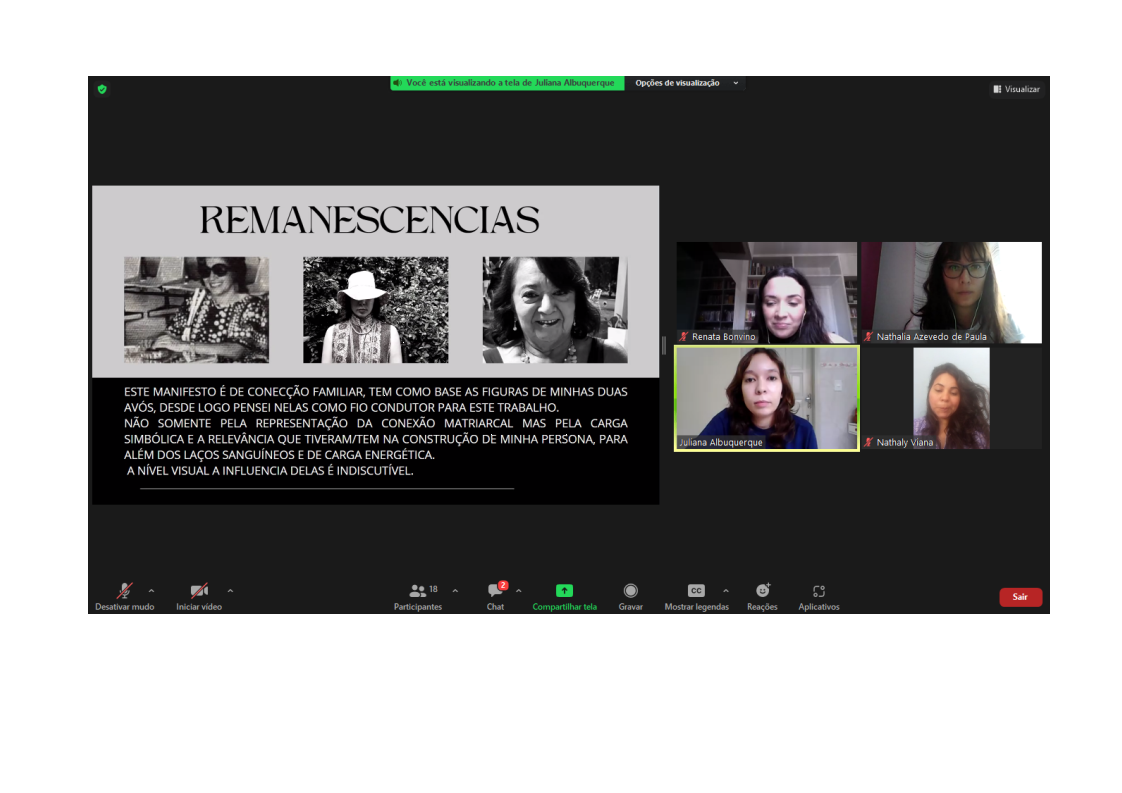Select Renata Bonvino's video tile
1122x793 pixels.
766,292
